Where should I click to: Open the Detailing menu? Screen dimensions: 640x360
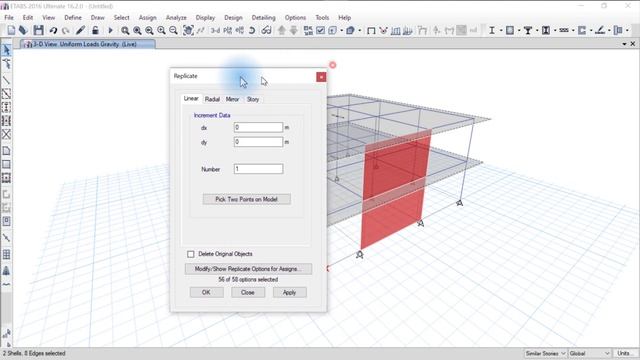click(x=263, y=18)
